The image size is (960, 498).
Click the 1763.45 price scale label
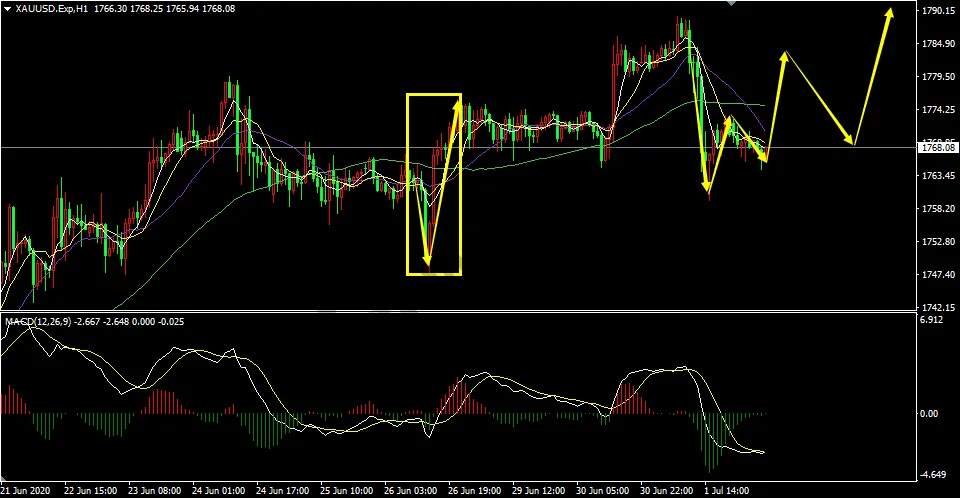pyautogui.click(x=938, y=176)
